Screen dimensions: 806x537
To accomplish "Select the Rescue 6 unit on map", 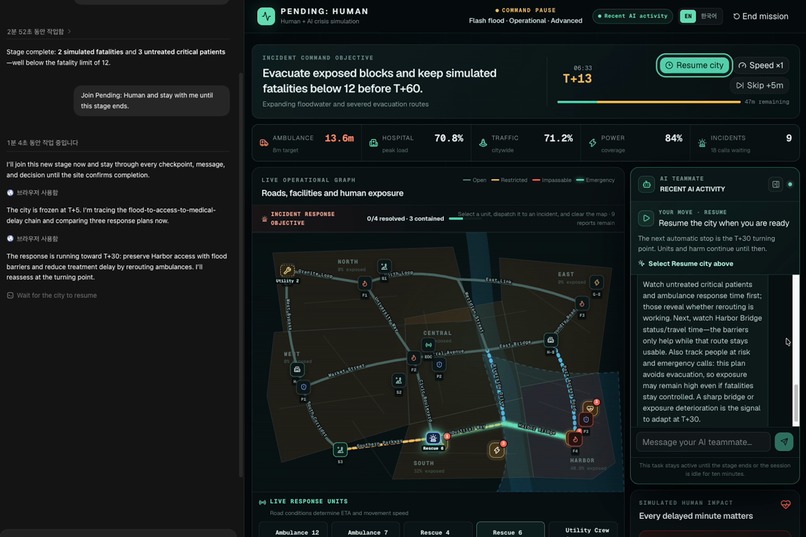I will tap(433, 438).
